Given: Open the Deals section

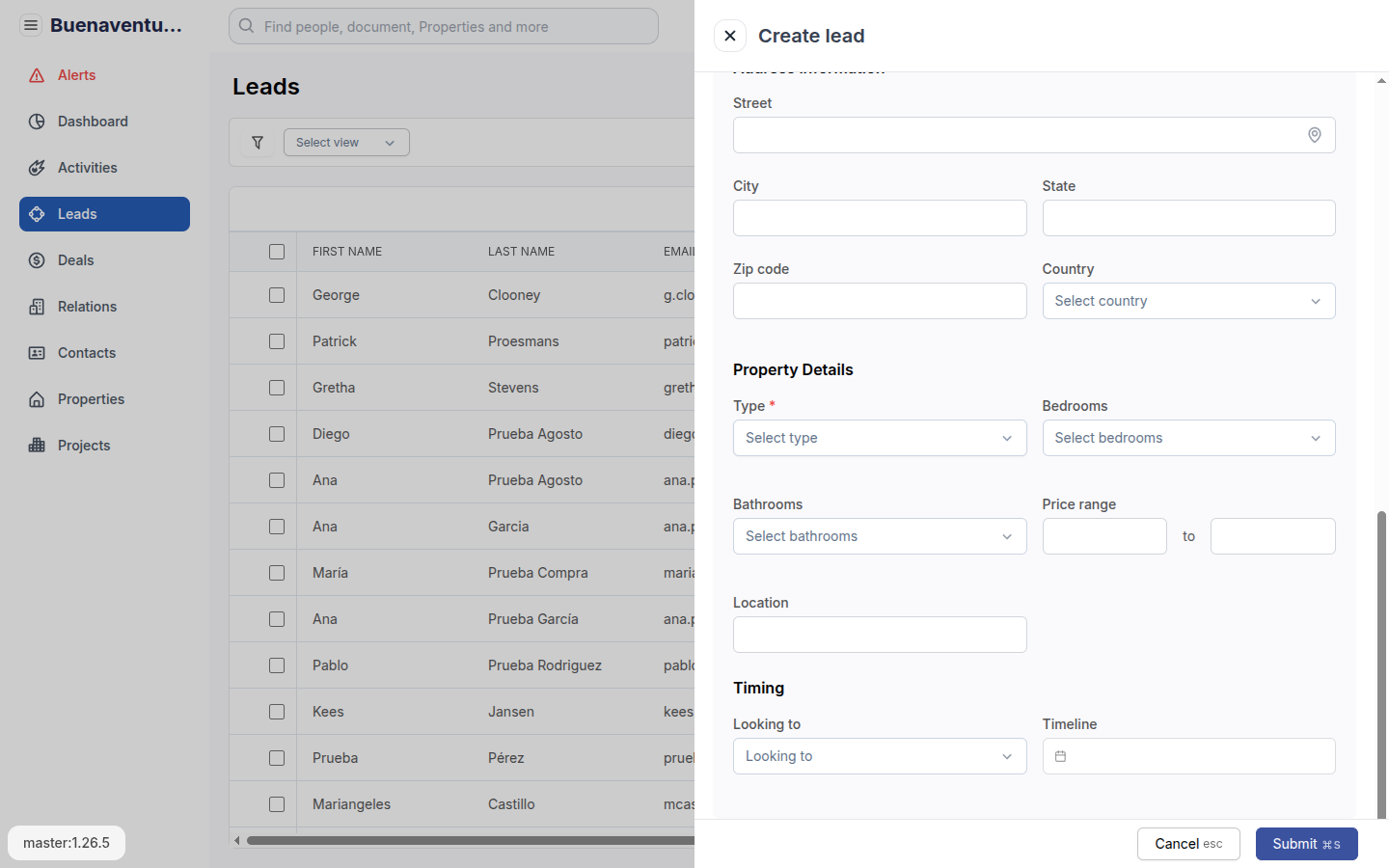Looking at the screenshot, I should point(104,260).
